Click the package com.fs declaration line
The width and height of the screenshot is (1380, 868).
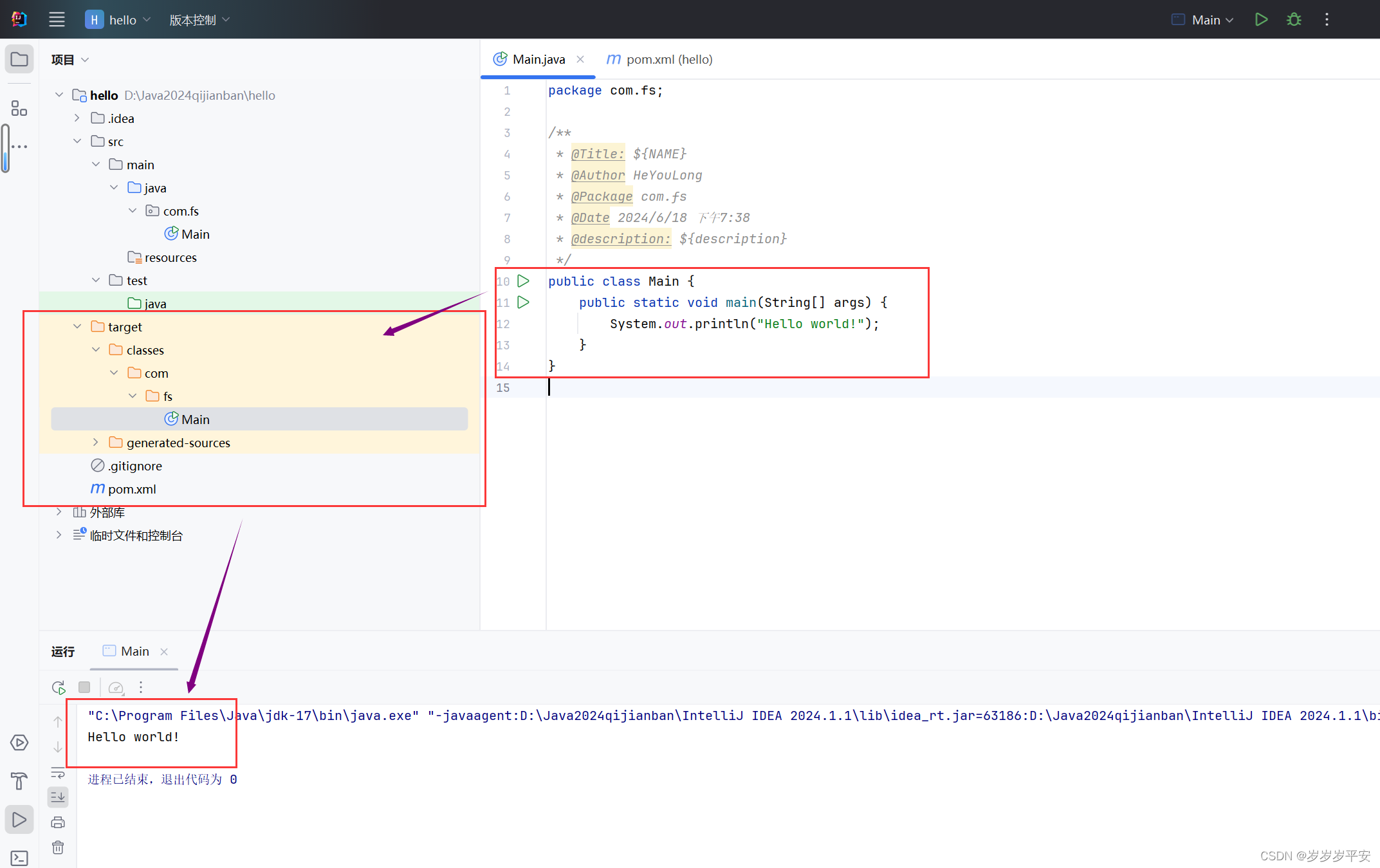tap(605, 91)
